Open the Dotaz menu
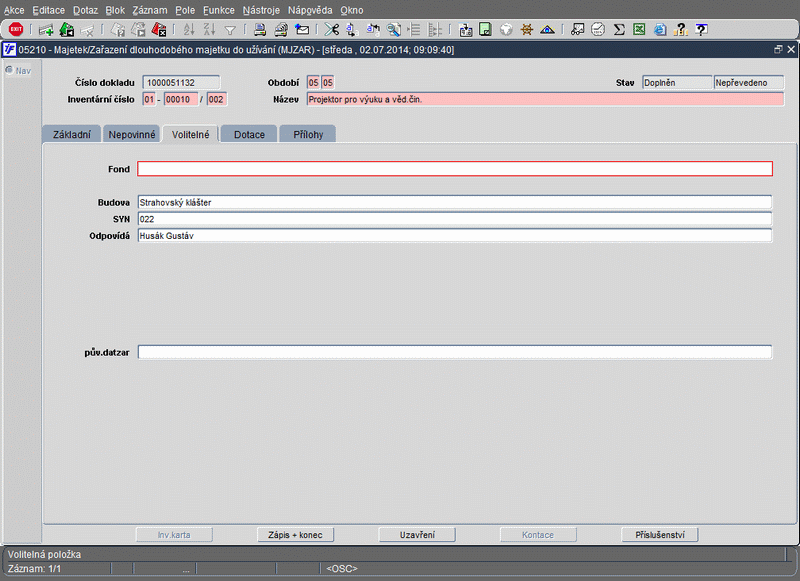Screen dimensions: 800x581 tap(85, 10)
